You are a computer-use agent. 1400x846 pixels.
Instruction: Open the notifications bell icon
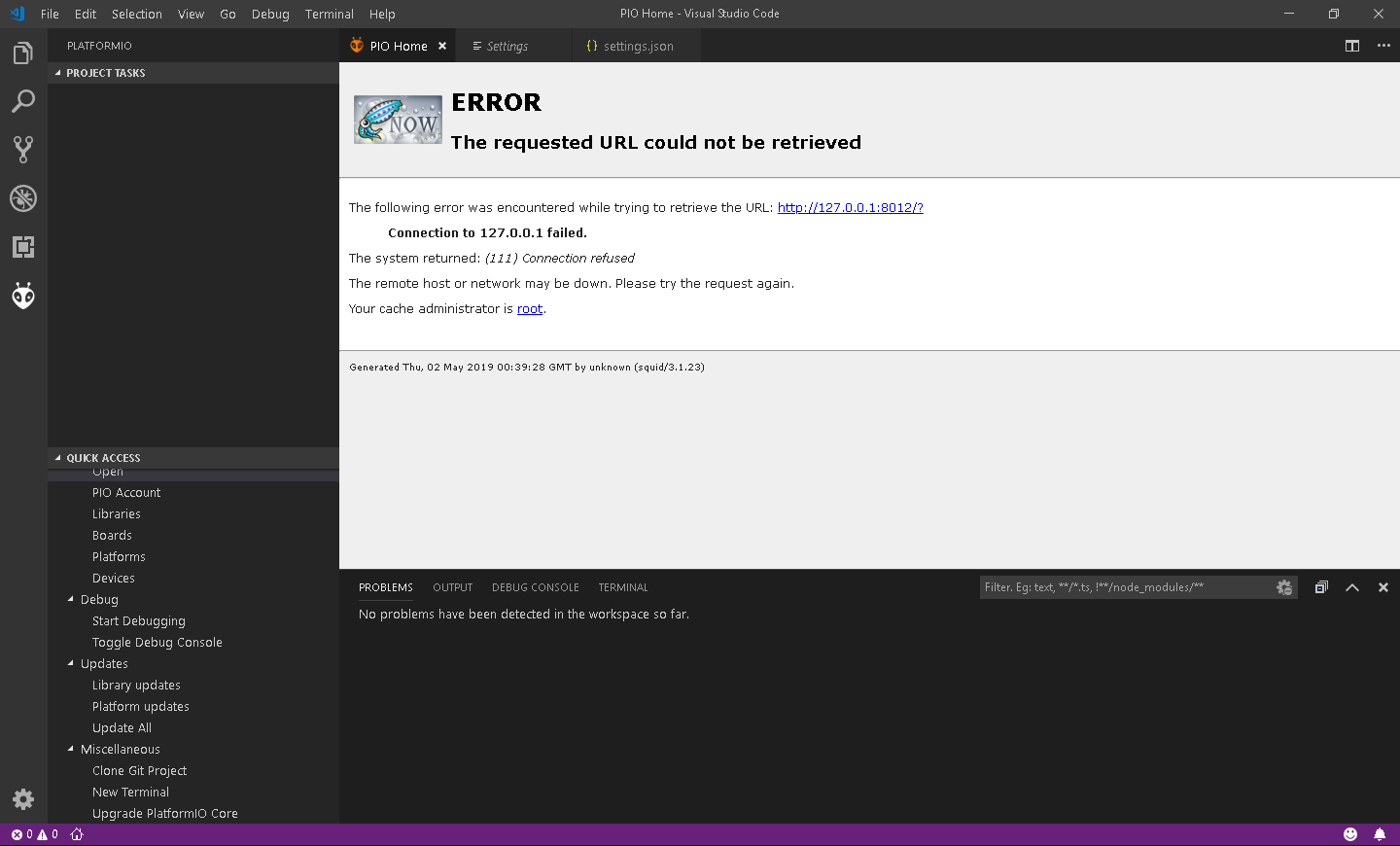click(1380, 834)
